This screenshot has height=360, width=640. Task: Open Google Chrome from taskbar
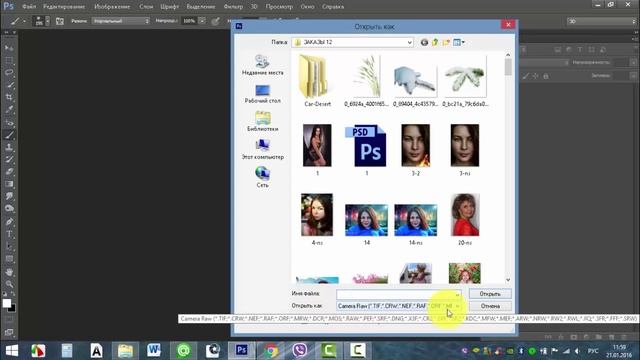click(270, 351)
